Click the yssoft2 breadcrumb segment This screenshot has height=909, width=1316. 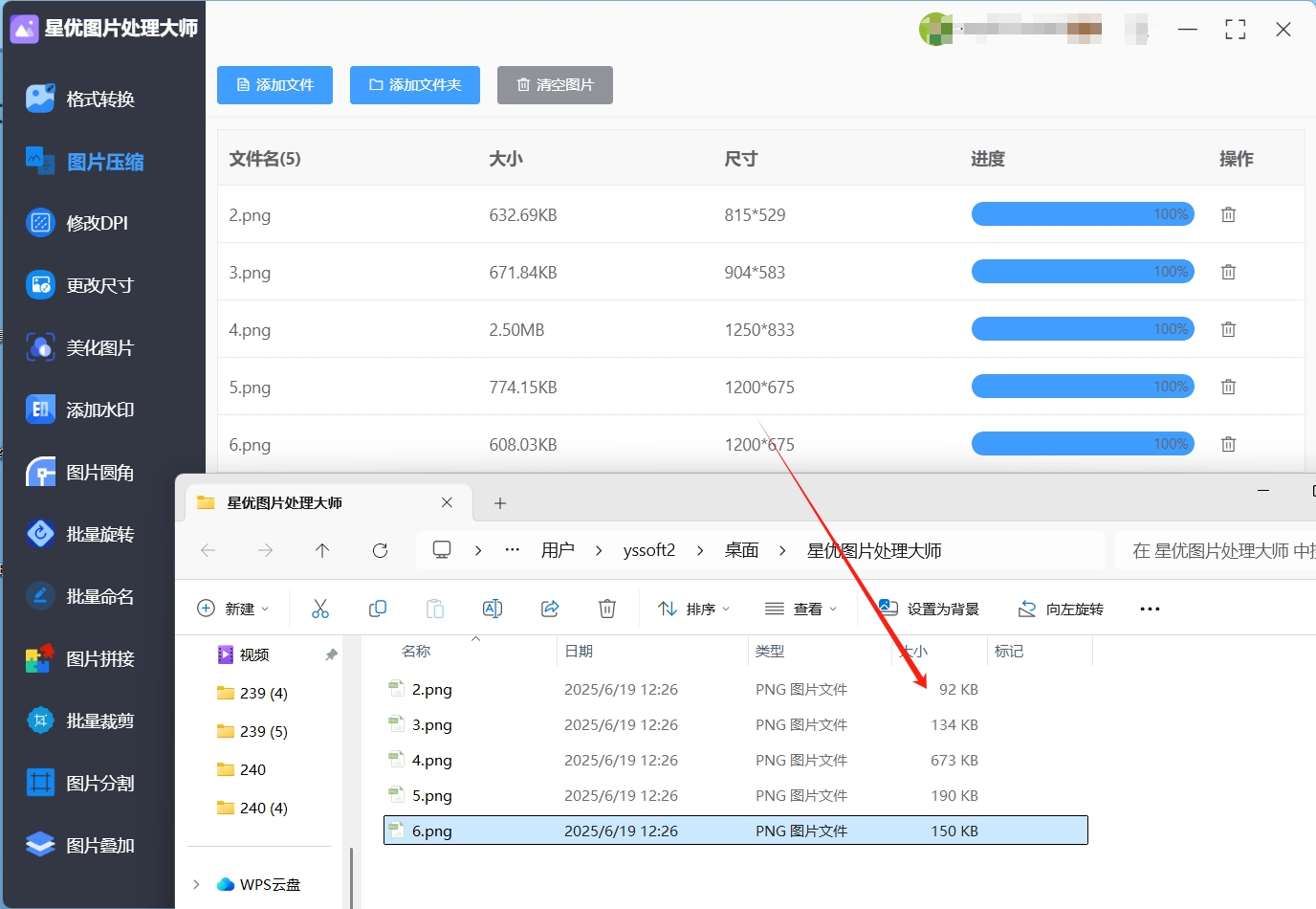pos(649,550)
